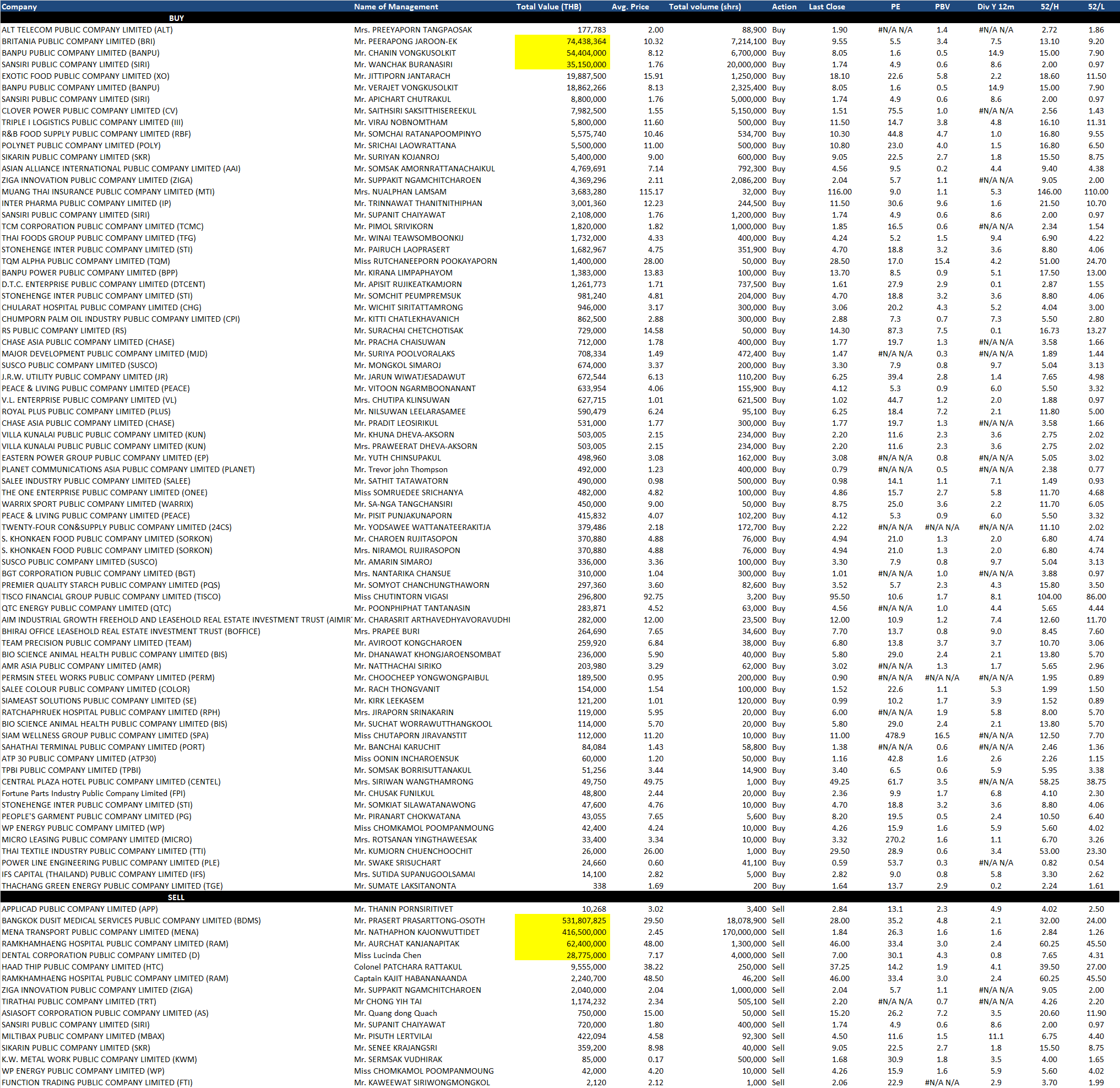Click PE value 478.9 cell
The image size is (1120, 1088).
coord(895,735)
